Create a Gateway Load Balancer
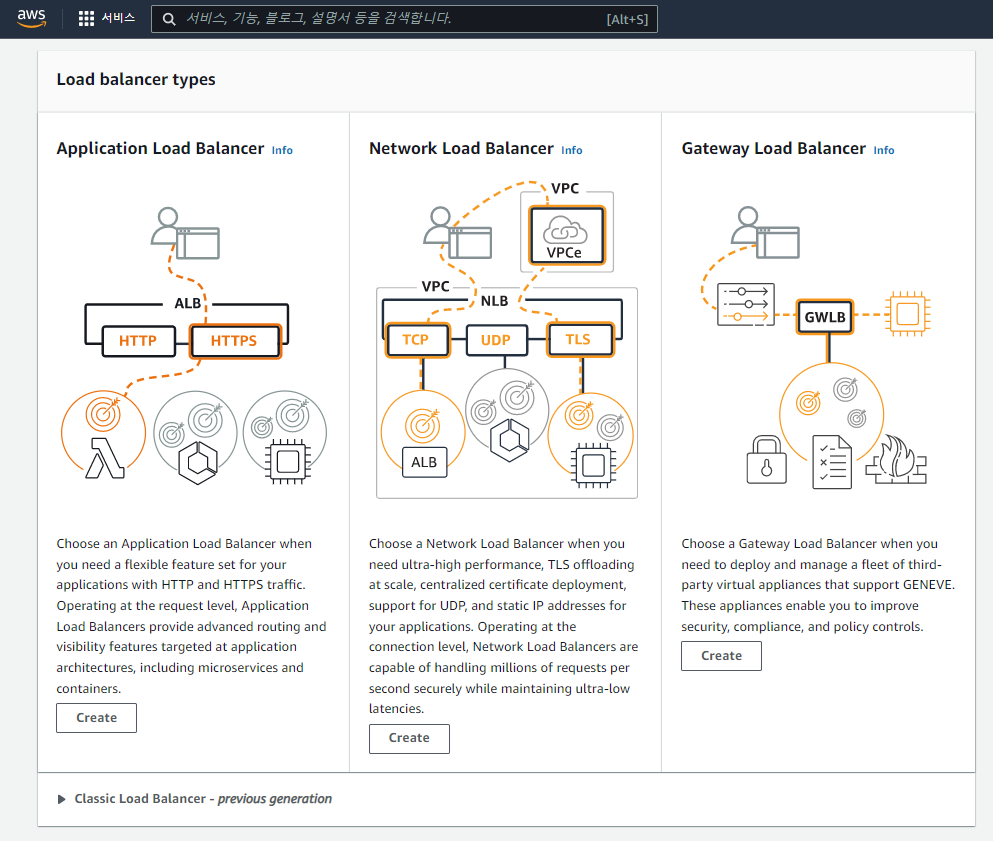Screen dimensions: 993x841 (x=721, y=655)
